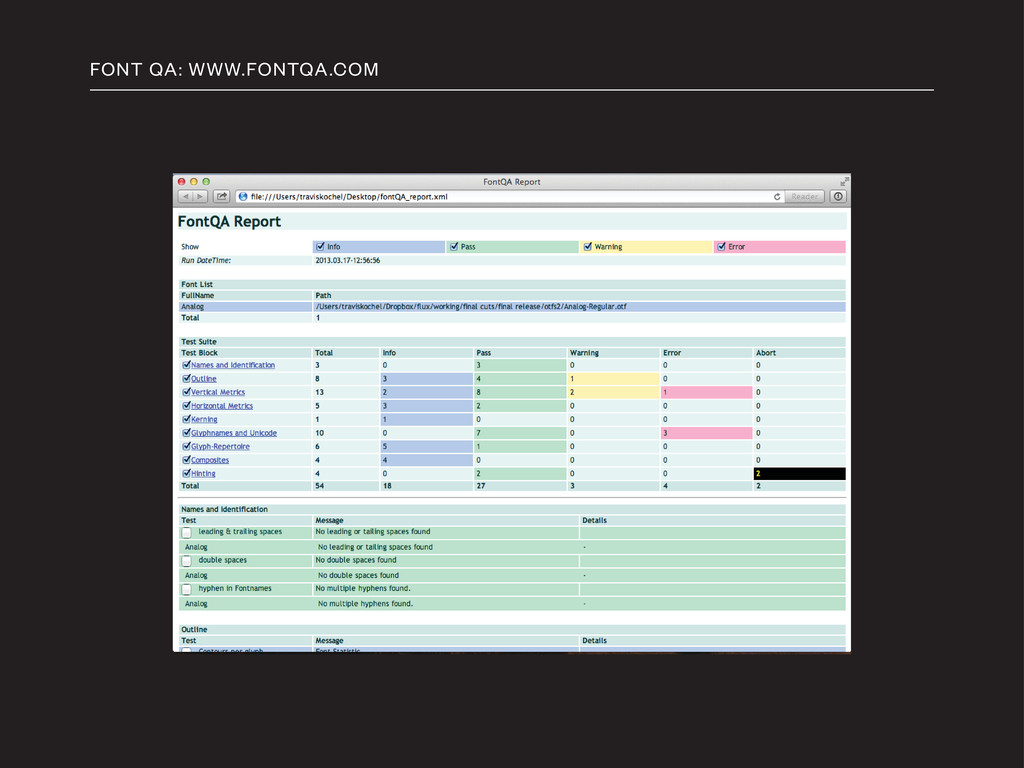Click the Pass total 27 in Total row
Viewport: 1024px width, 768px height.
[481, 486]
